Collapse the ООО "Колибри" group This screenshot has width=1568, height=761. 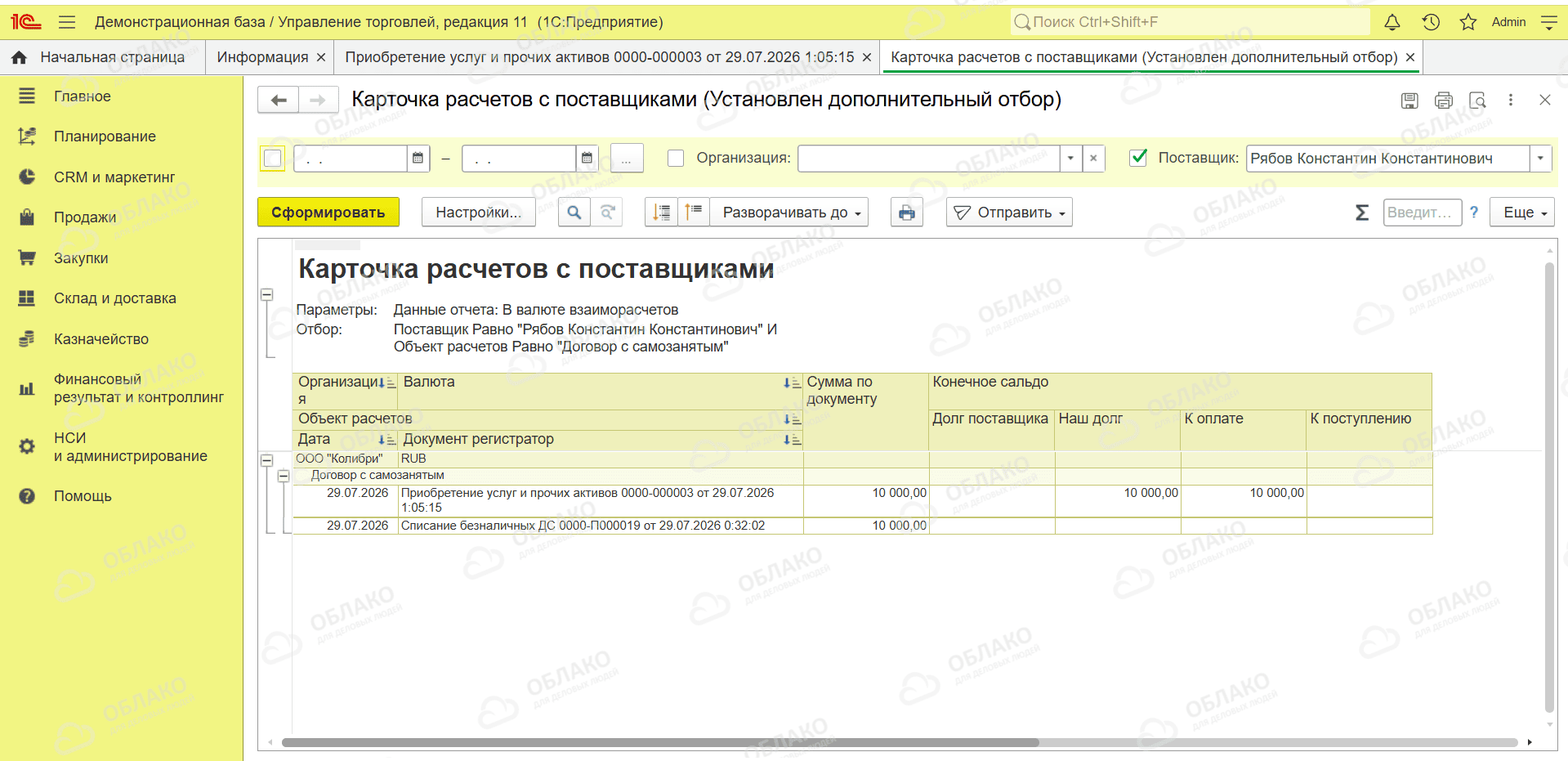tap(266, 460)
